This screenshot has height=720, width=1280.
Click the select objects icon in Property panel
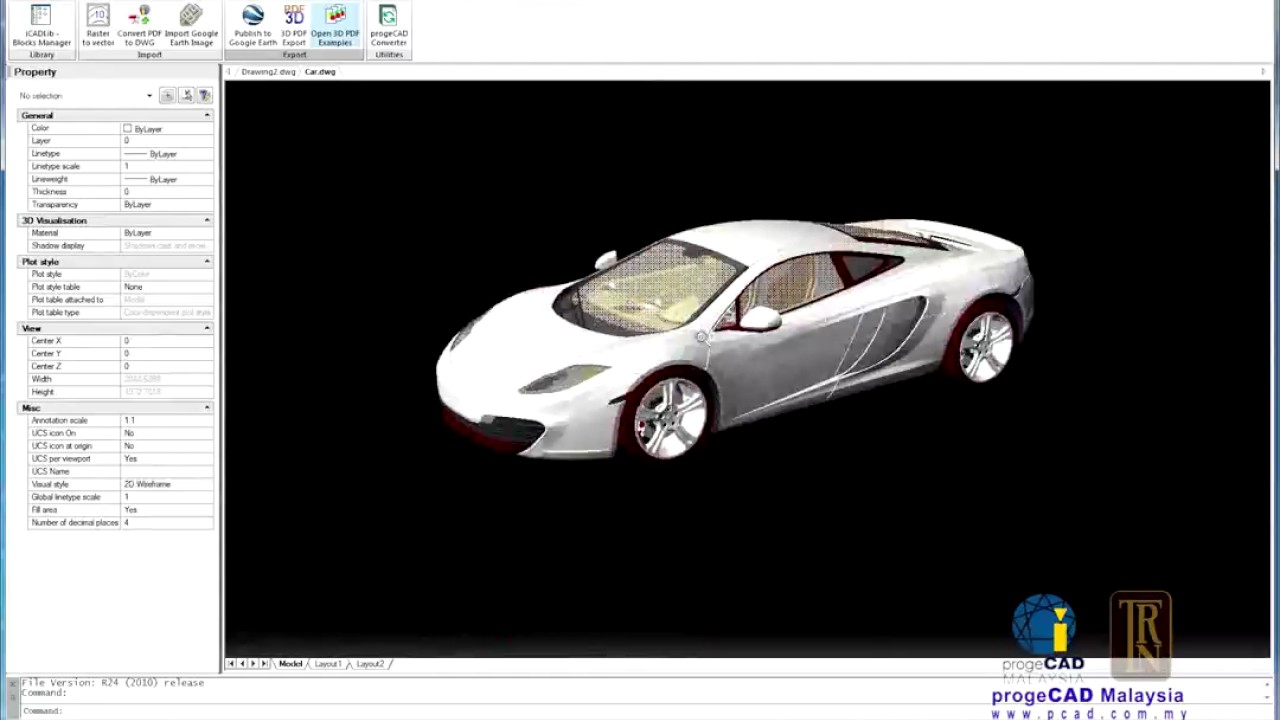click(x=186, y=95)
